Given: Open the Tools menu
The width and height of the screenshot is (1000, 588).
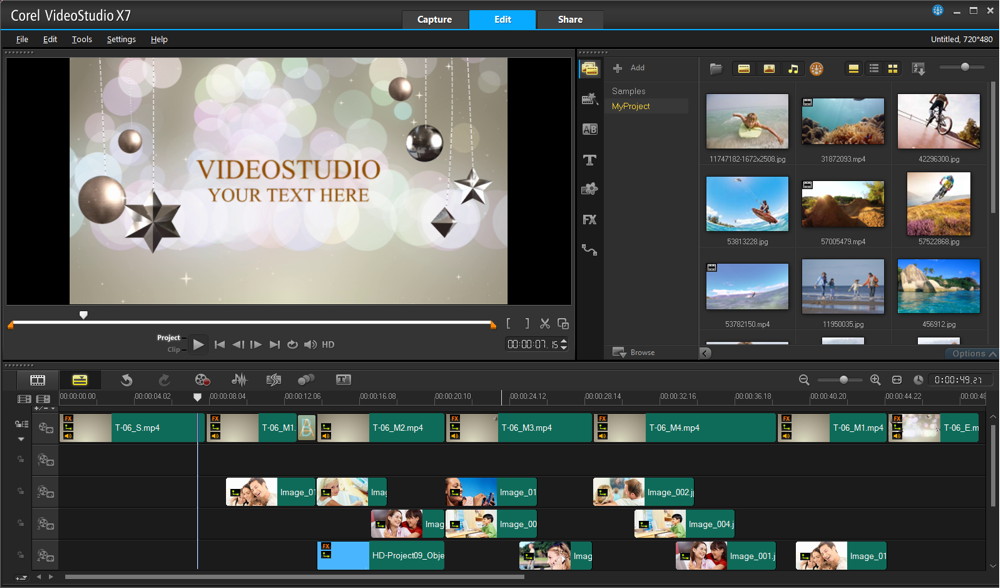Looking at the screenshot, I should (82, 40).
